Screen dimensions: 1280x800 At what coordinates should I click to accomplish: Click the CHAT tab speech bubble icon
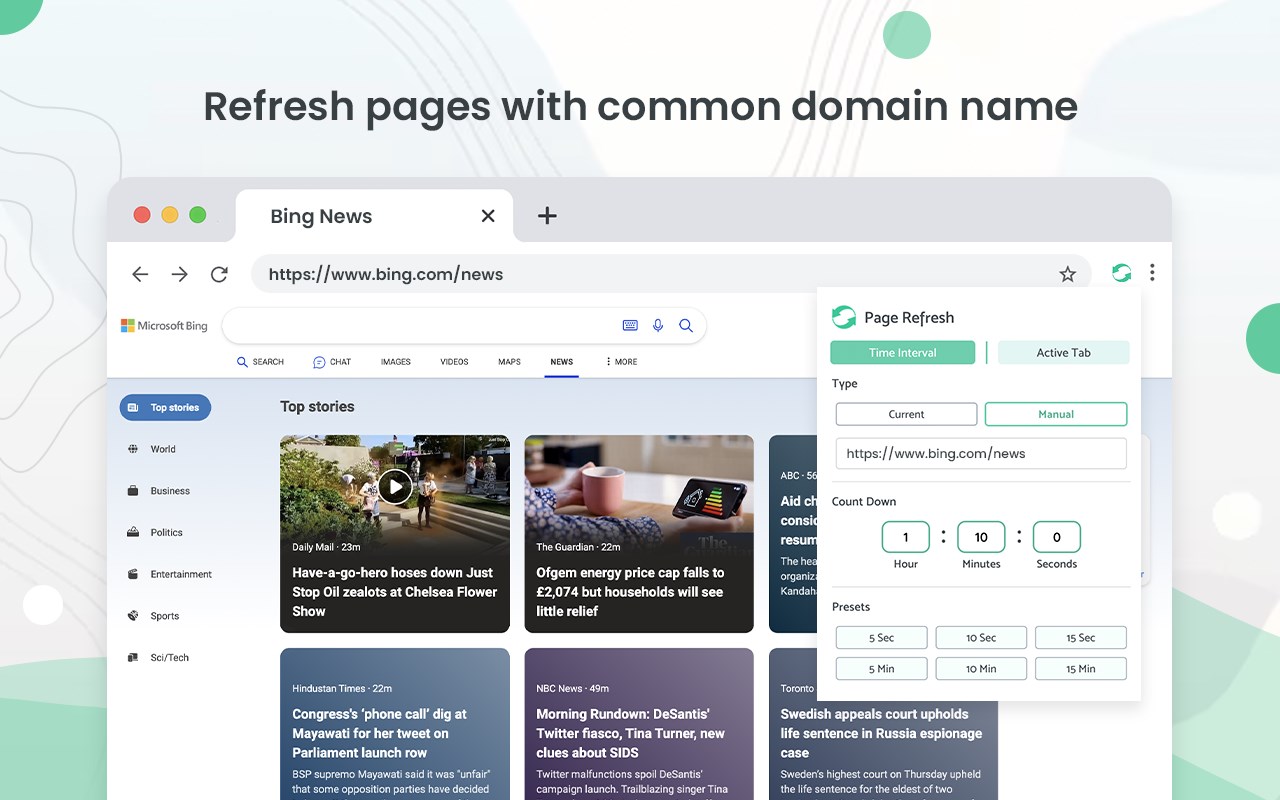click(x=319, y=362)
